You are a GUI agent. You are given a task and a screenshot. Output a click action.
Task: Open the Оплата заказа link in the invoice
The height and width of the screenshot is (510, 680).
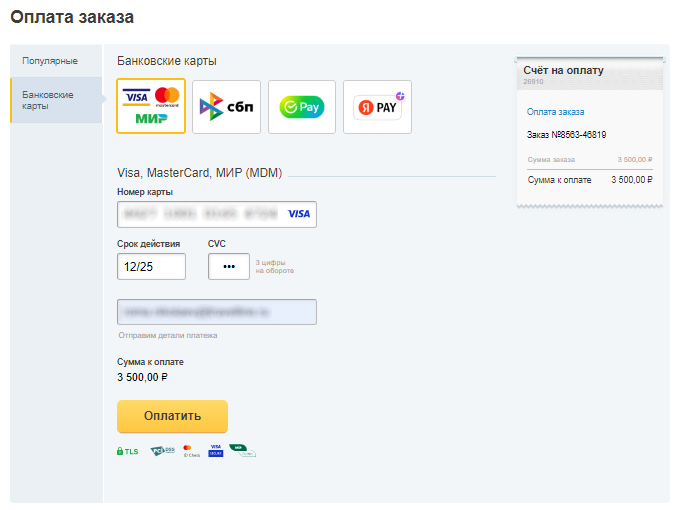click(555, 112)
